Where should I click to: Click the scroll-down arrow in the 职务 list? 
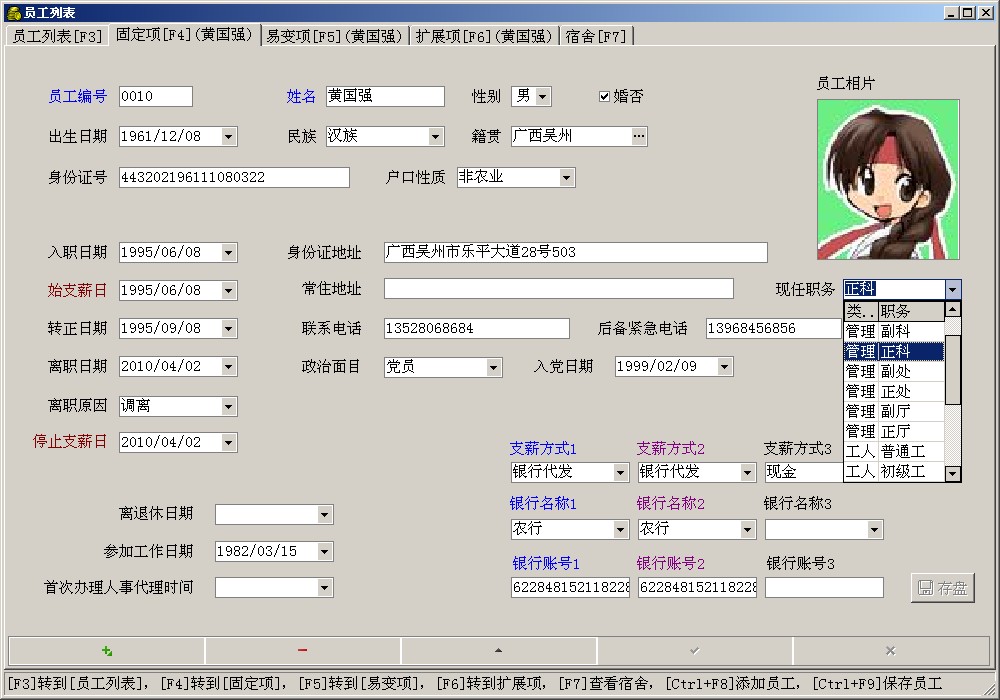(952, 473)
